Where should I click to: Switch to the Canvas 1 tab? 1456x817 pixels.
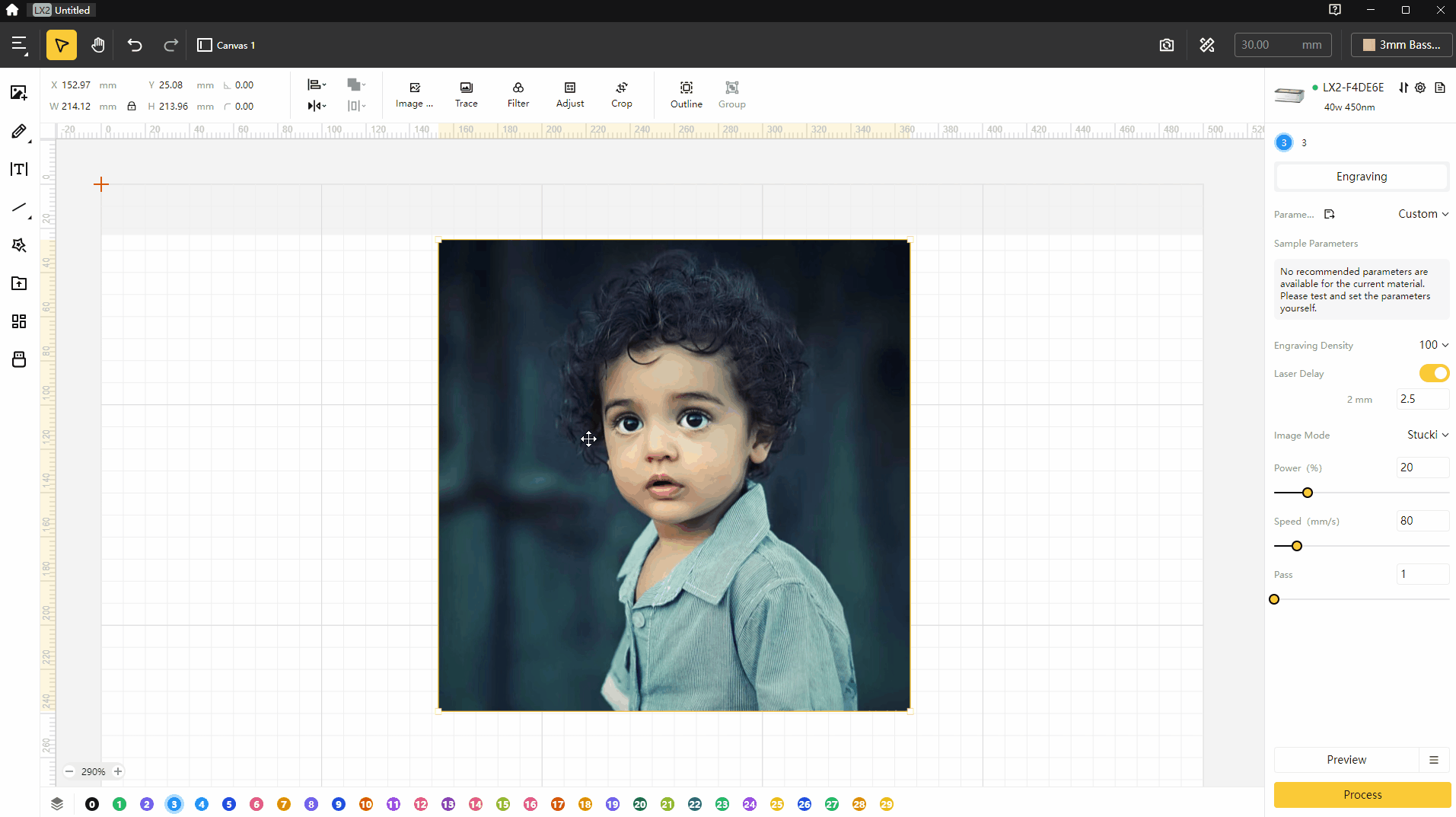[225, 45]
